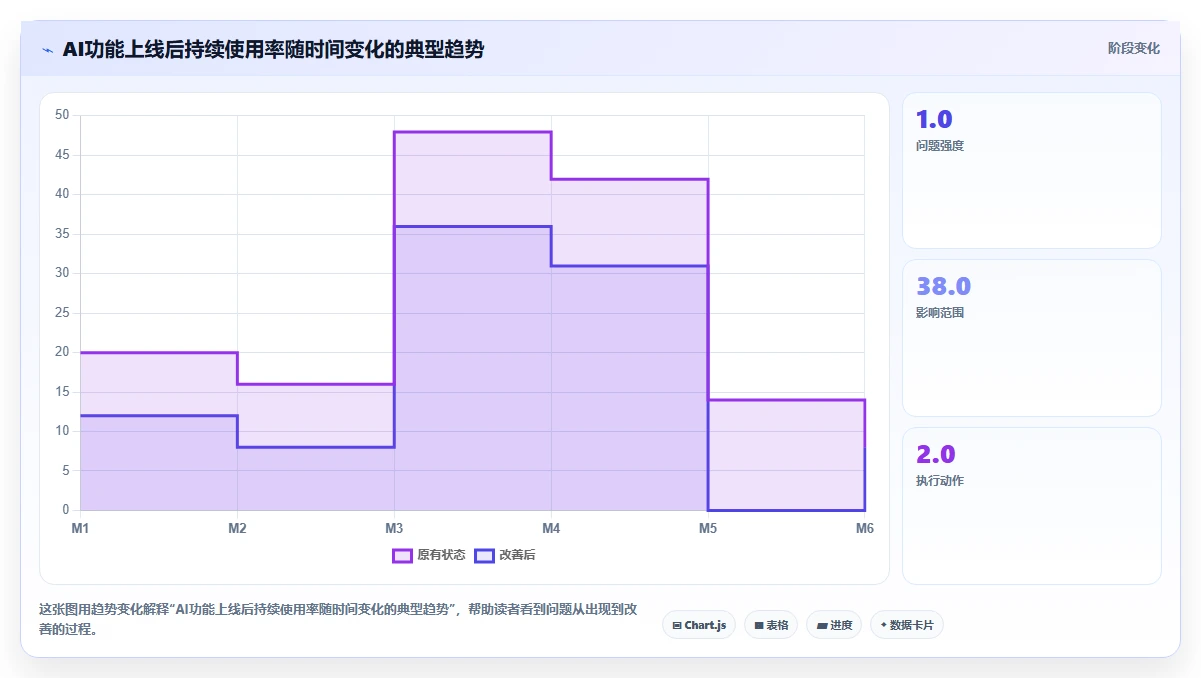Click the M4 axis label
The image size is (1201, 678).
(551, 528)
